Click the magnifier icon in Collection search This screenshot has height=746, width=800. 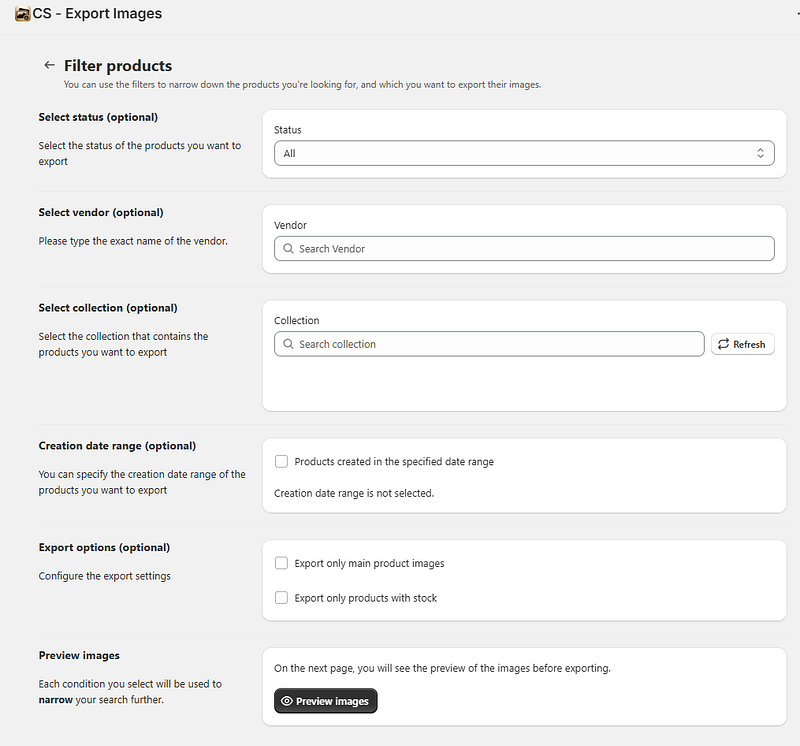click(x=288, y=344)
